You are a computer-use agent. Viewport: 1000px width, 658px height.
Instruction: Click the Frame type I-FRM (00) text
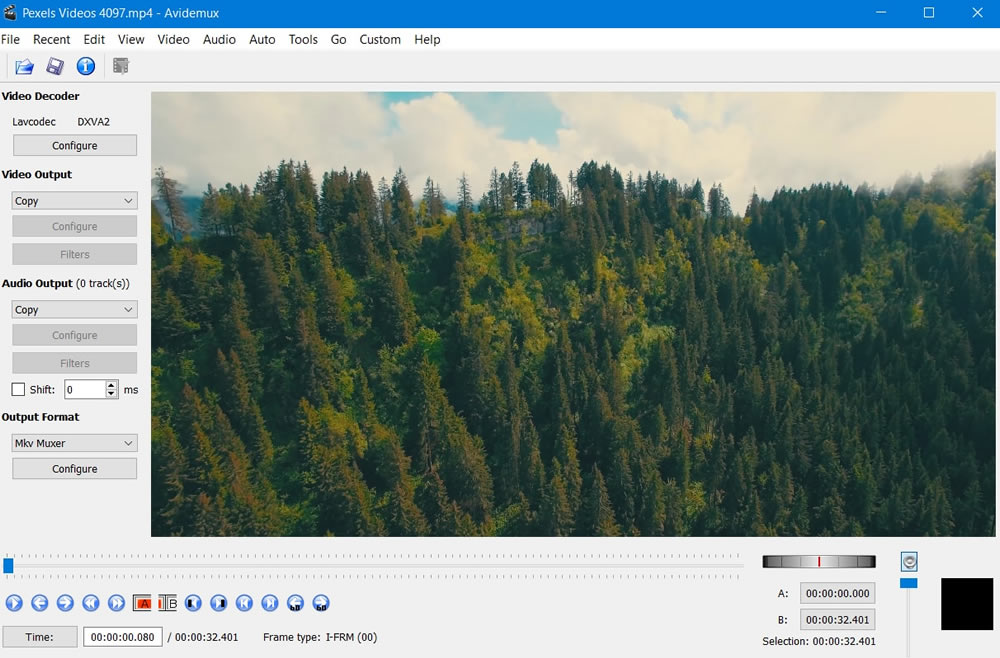[x=320, y=637]
